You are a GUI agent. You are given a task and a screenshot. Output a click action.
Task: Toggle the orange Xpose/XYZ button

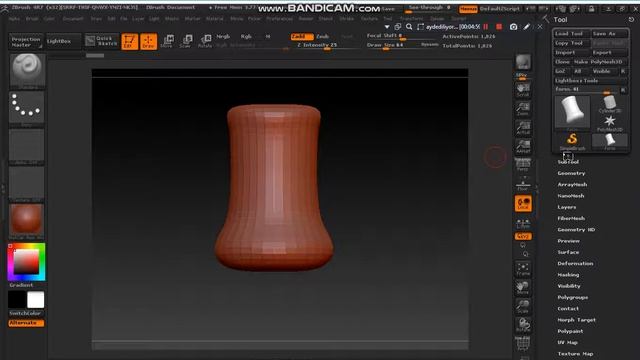(x=523, y=236)
